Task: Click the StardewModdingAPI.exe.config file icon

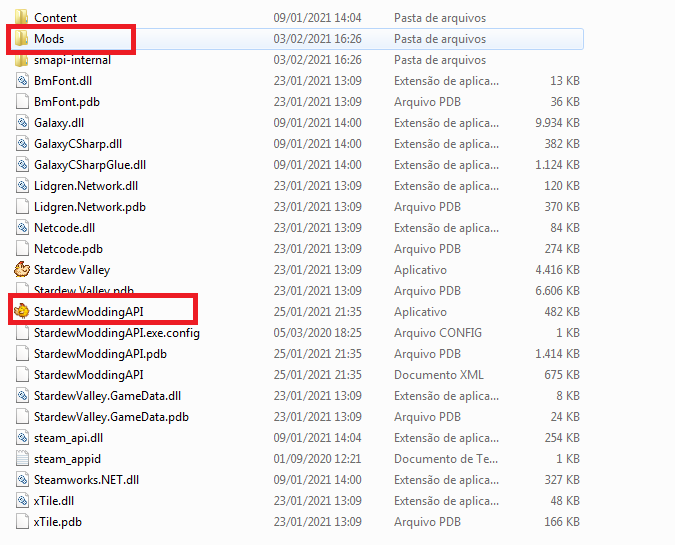Action: tap(22, 333)
